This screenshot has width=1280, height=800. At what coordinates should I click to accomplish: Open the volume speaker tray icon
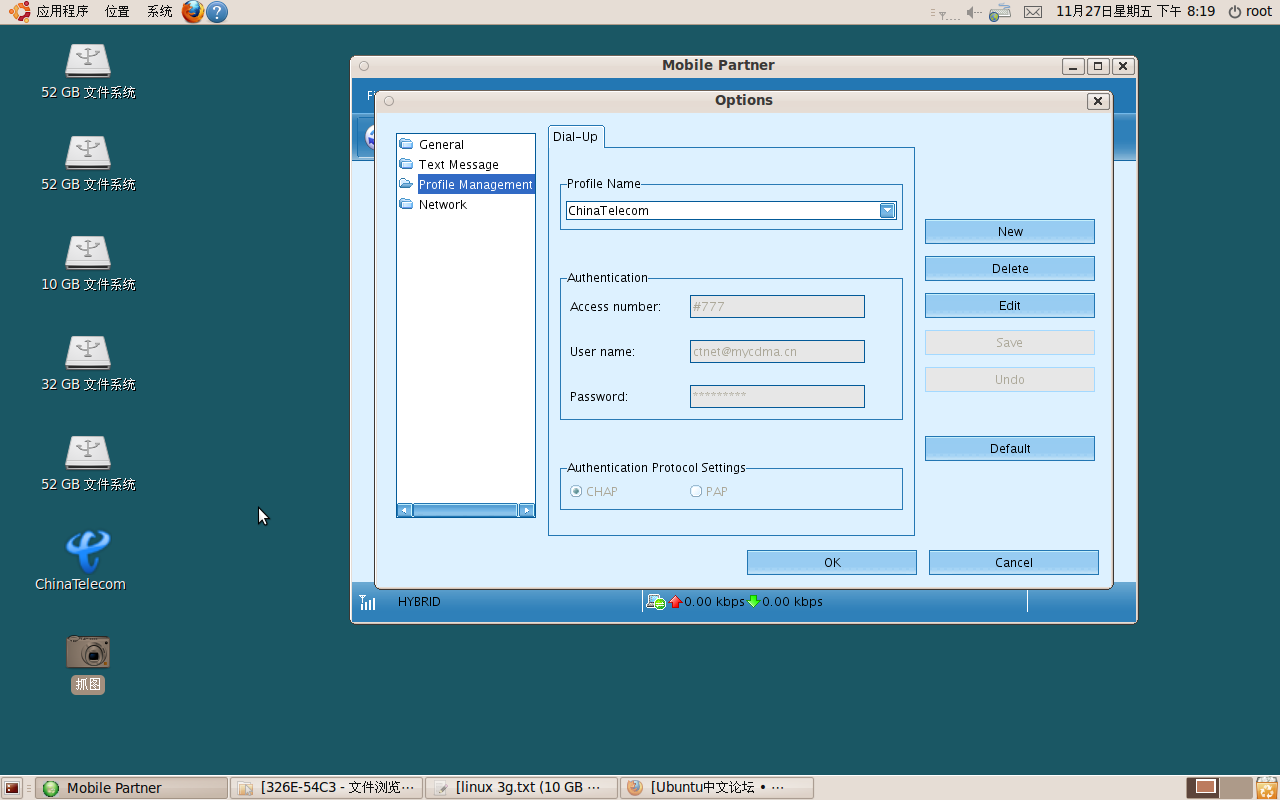click(x=975, y=12)
